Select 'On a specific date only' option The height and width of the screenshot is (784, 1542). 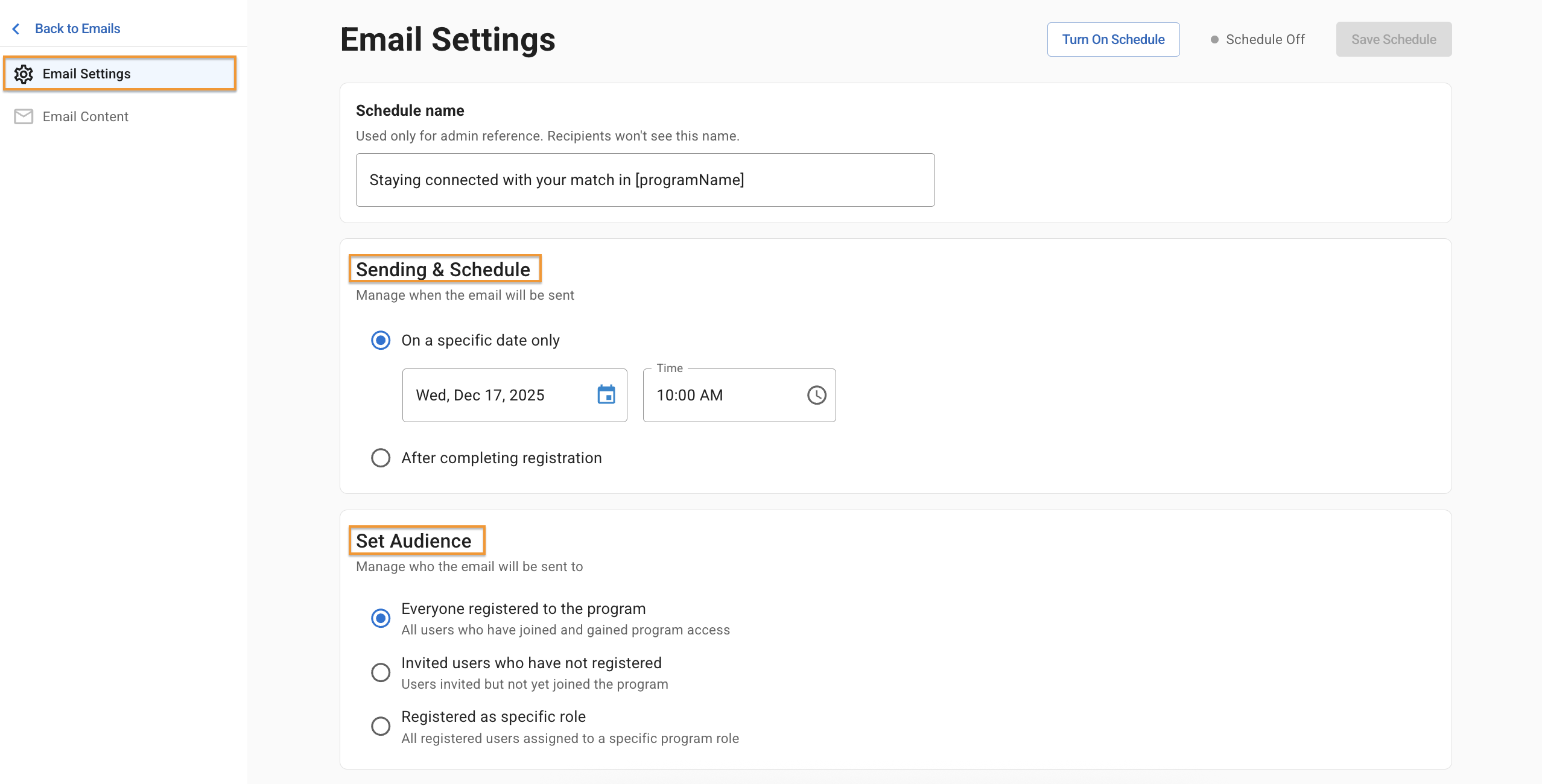pos(381,341)
